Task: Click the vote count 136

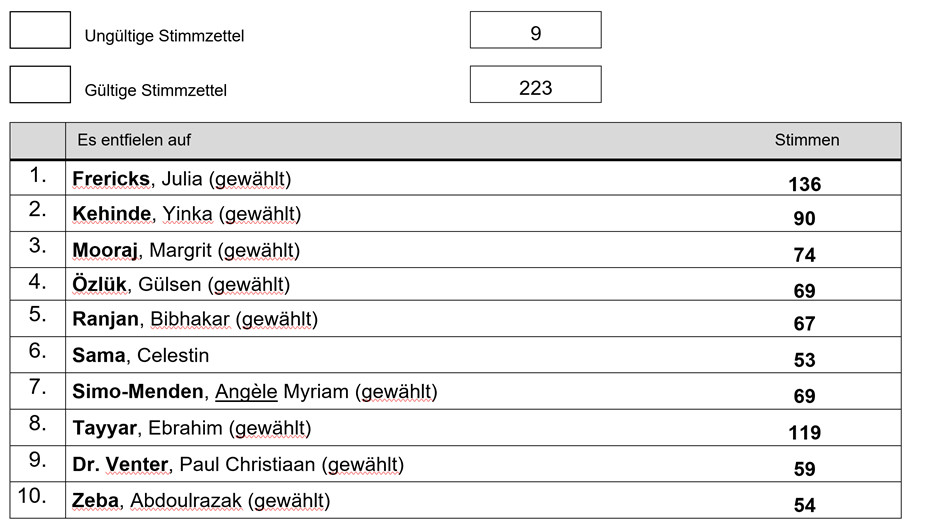Action: point(805,185)
